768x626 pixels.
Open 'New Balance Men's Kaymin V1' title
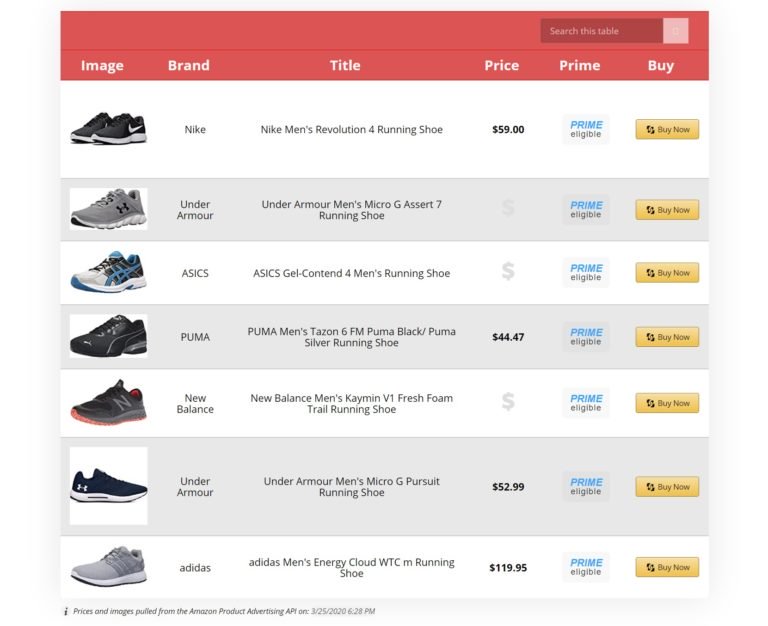coord(352,404)
